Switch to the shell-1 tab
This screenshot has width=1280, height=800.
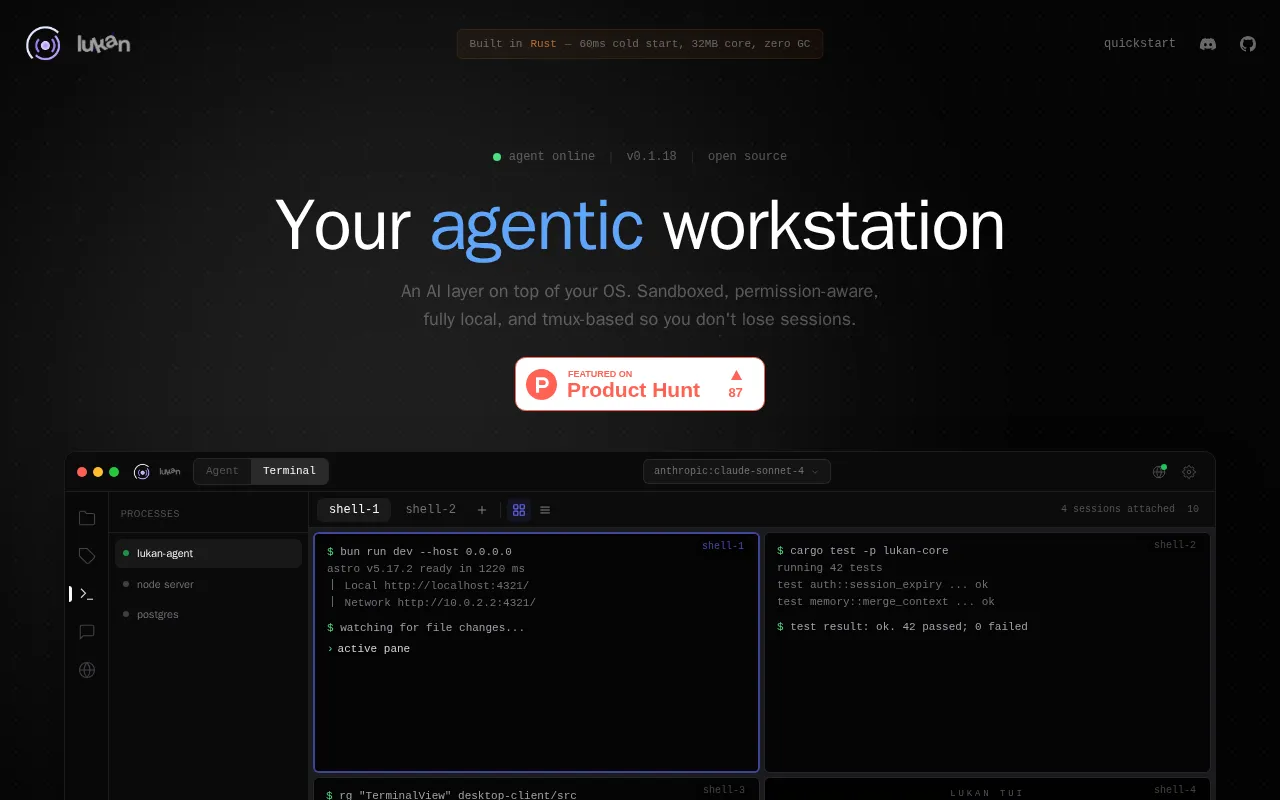pos(354,510)
